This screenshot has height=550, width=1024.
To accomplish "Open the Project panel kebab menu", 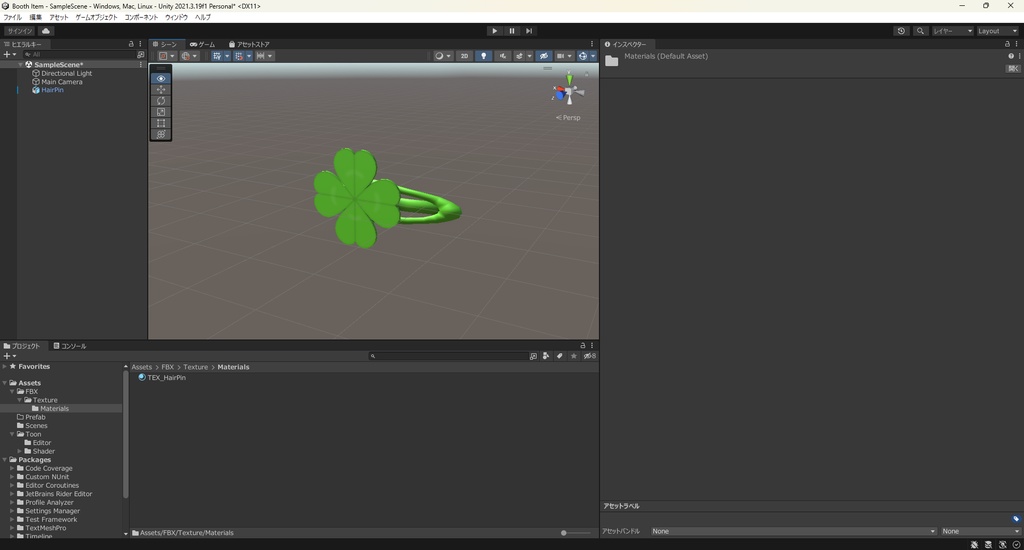I will coord(592,346).
